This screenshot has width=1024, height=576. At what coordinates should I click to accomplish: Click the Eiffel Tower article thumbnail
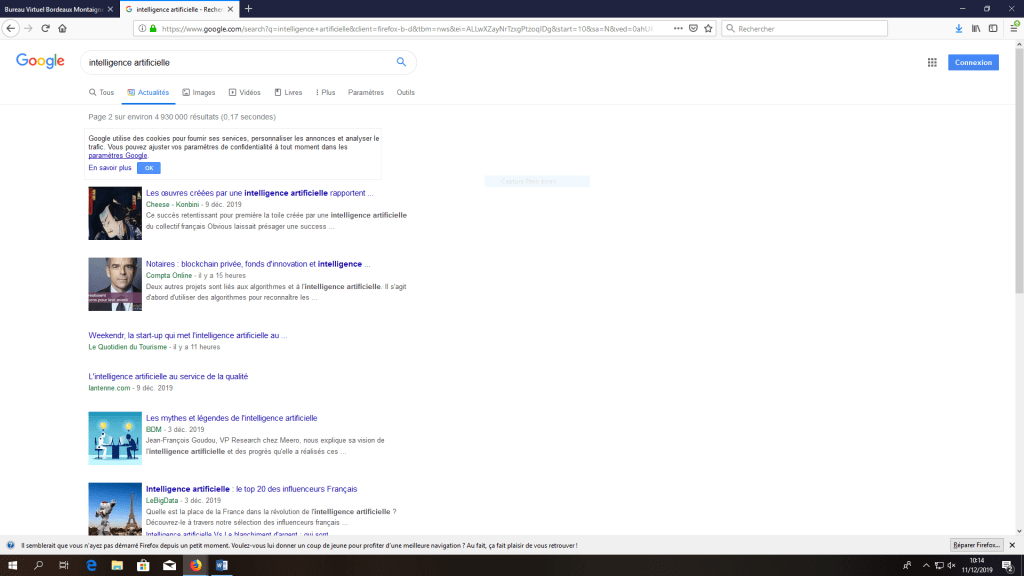click(x=115, y=508)
